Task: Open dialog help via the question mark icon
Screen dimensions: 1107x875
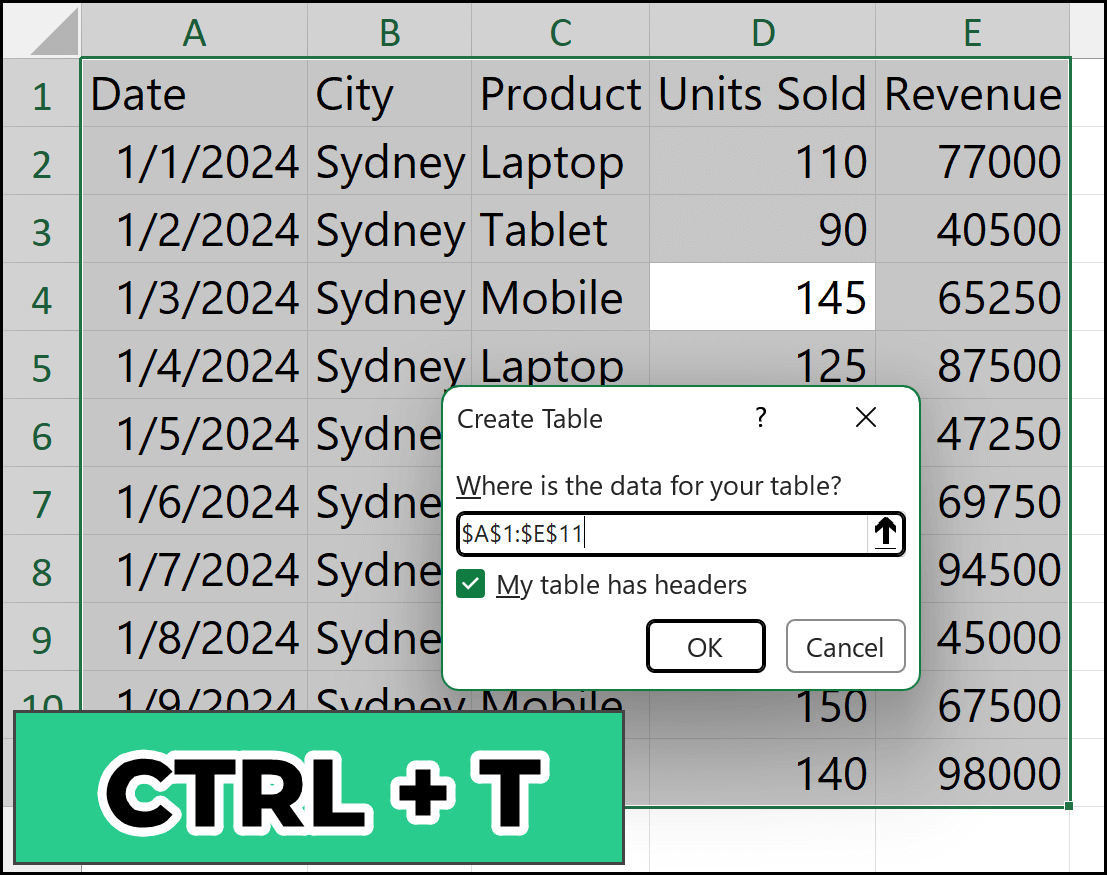Action: point(761,418)
